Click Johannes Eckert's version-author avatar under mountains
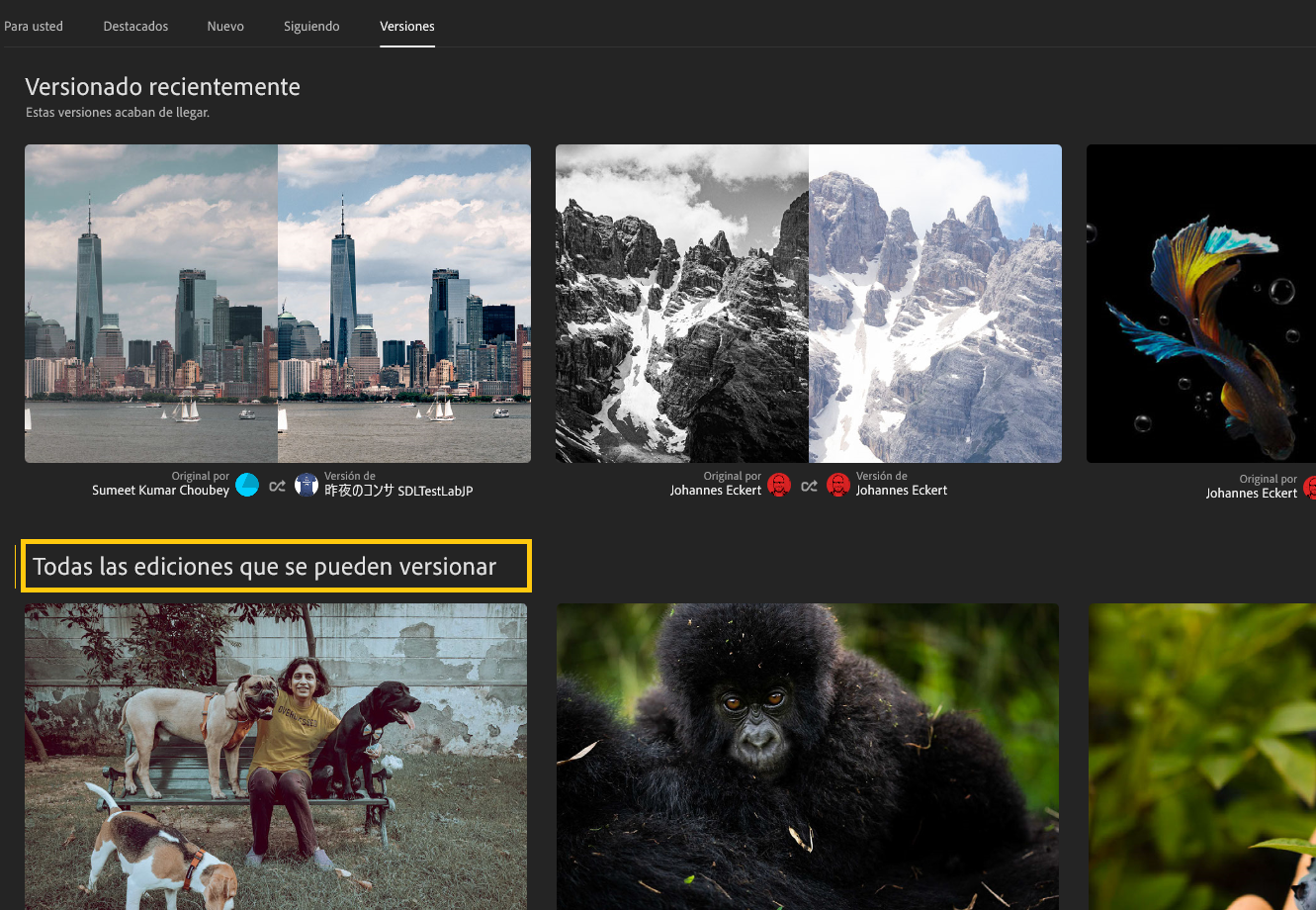The image size is (1316, 910). (838, 485)
